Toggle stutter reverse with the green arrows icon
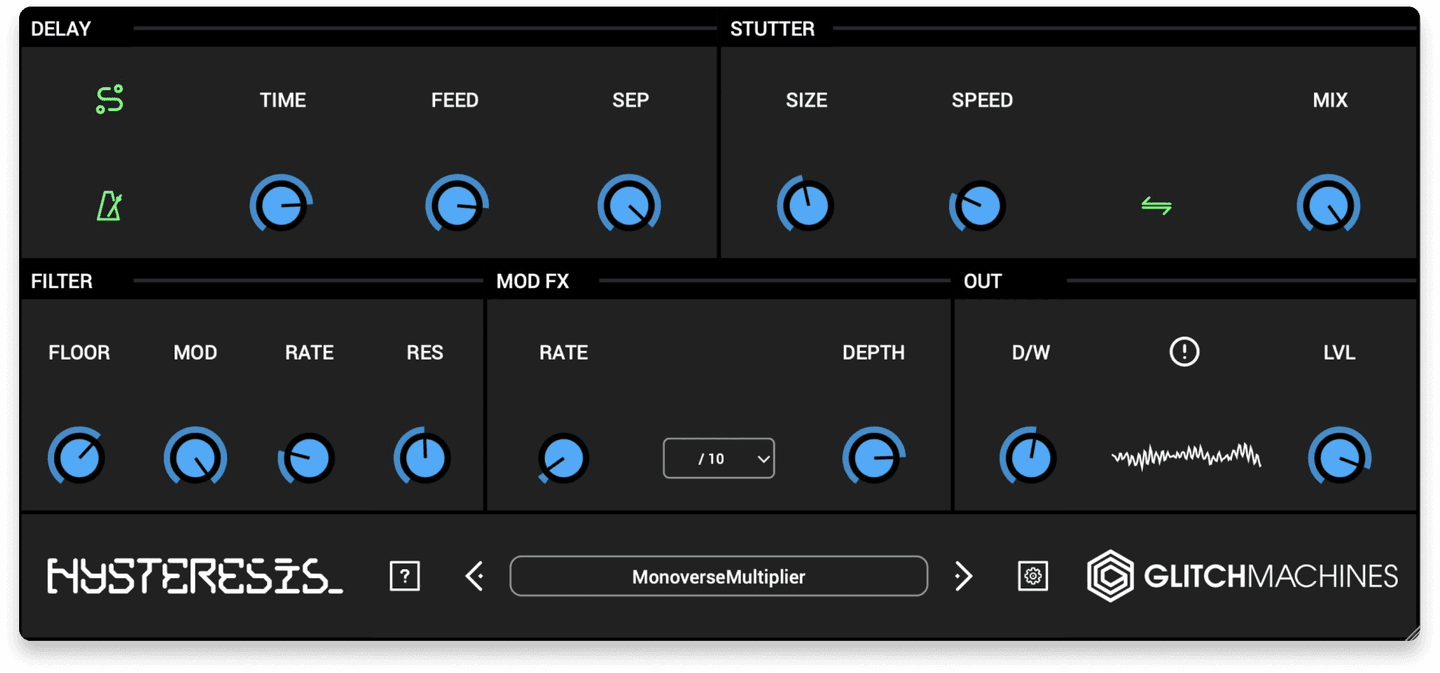 (1154, 205)
